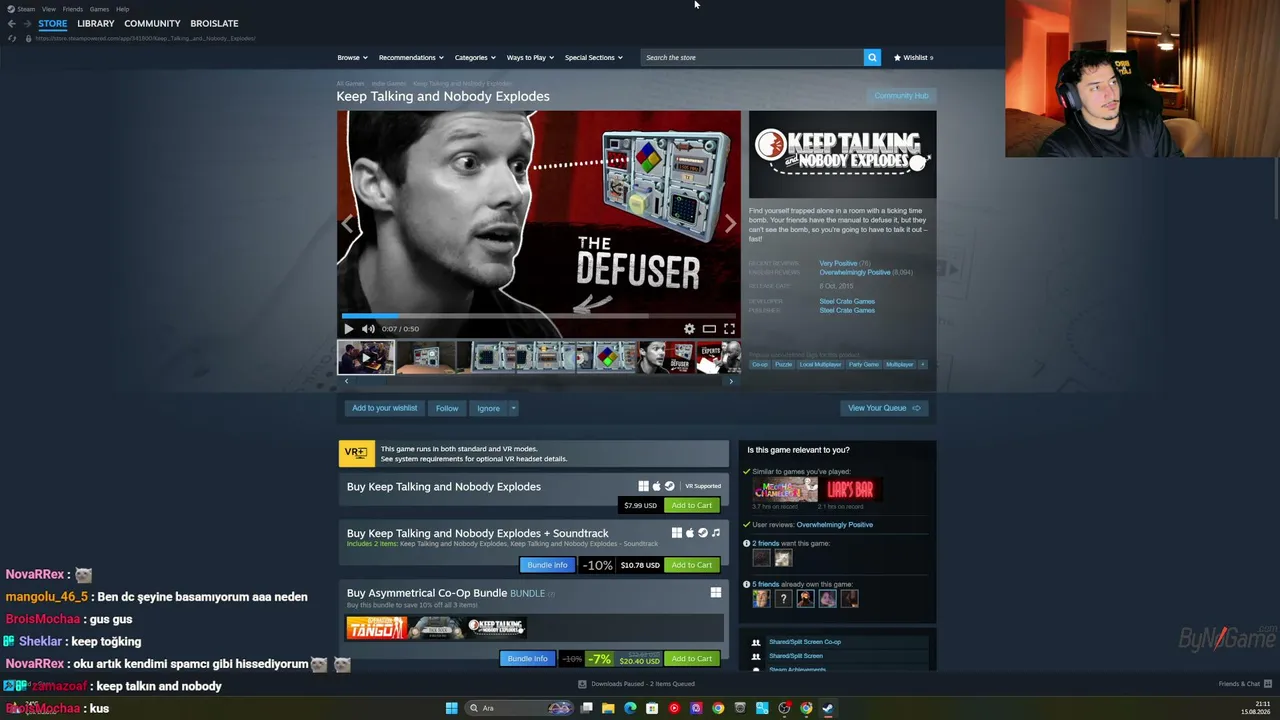Click View Your Queue
Image resolution: width=1280 pixels, height=720 pixels.
884,408
